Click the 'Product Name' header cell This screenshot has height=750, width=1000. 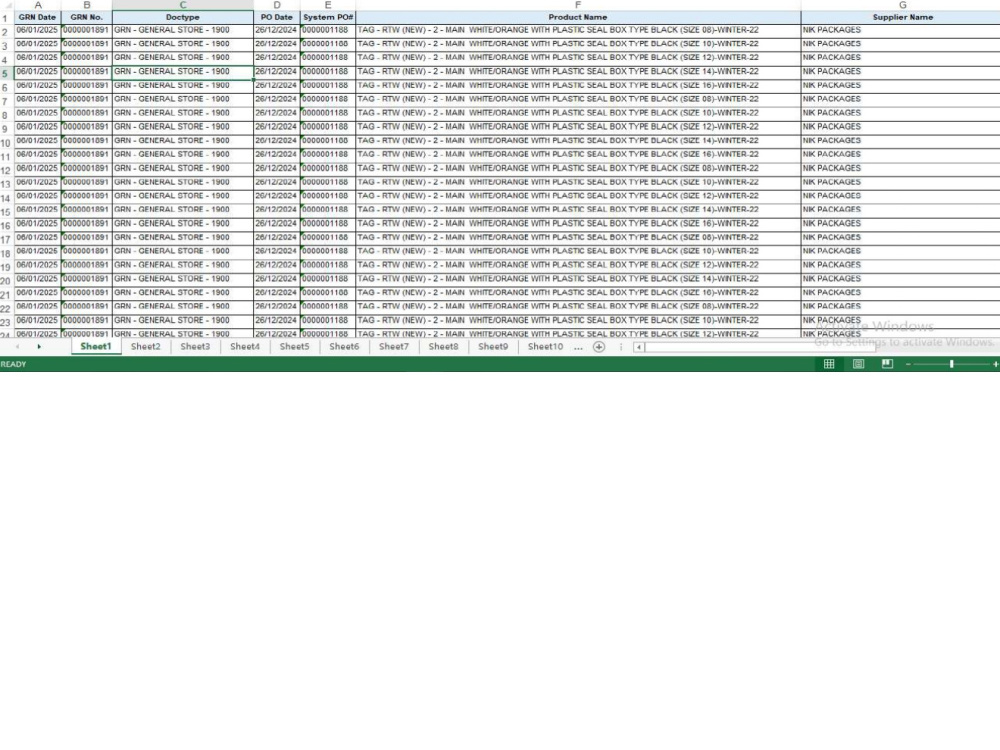pos(578,17)
